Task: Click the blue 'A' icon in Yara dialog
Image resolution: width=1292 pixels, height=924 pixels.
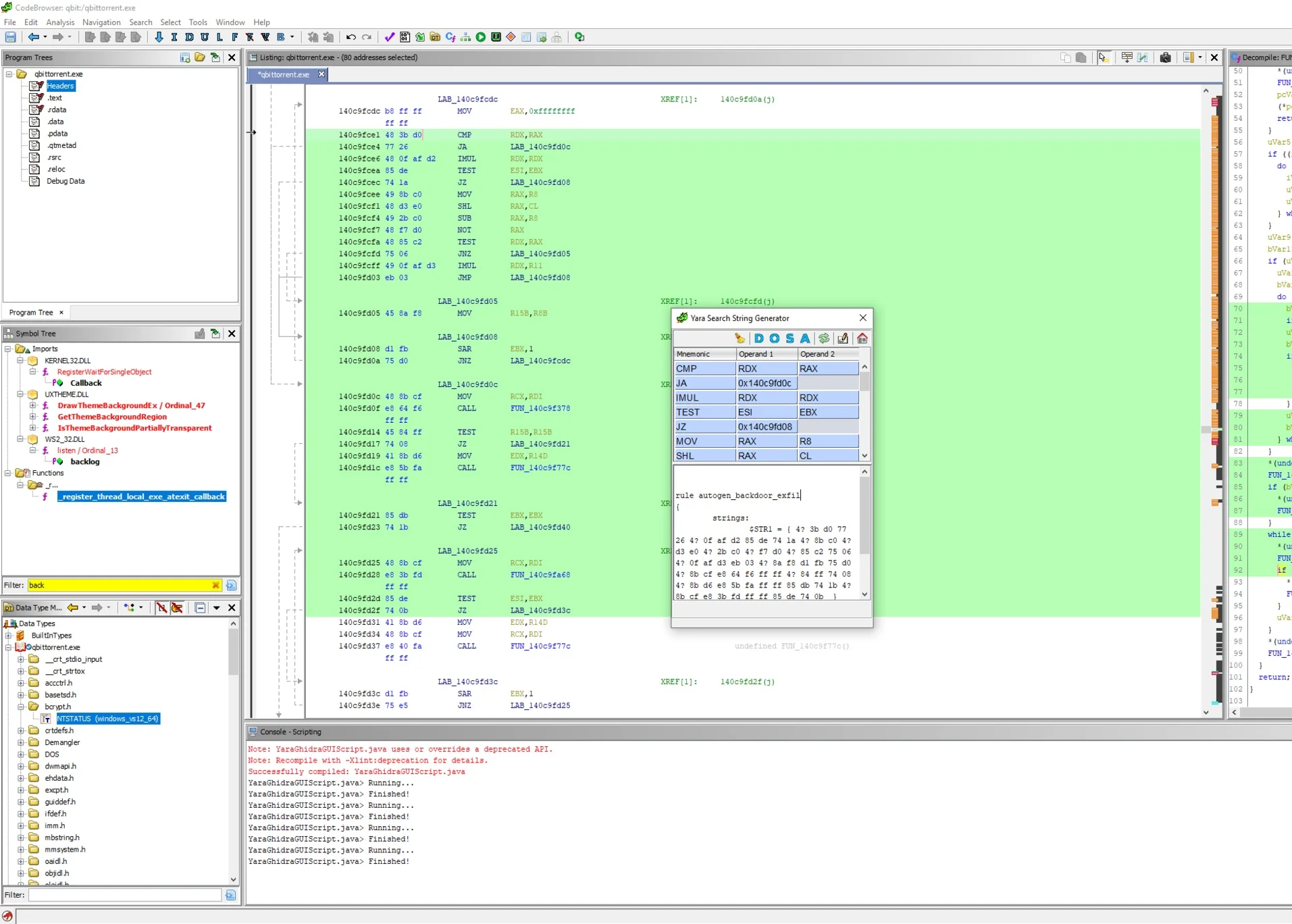Action: pyautogui.click(x=805, y=338)
